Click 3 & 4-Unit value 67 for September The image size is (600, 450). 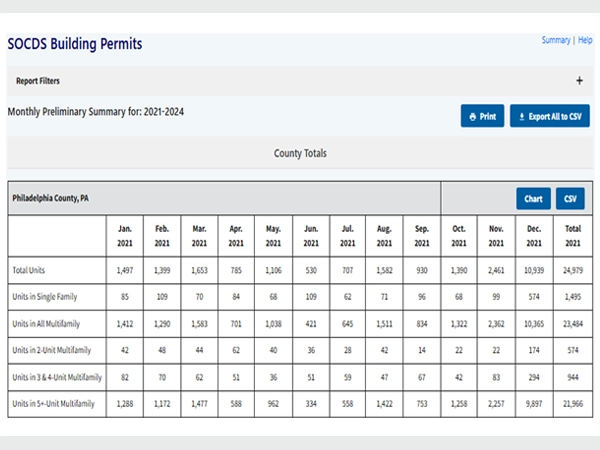click(x=422, y=377)
